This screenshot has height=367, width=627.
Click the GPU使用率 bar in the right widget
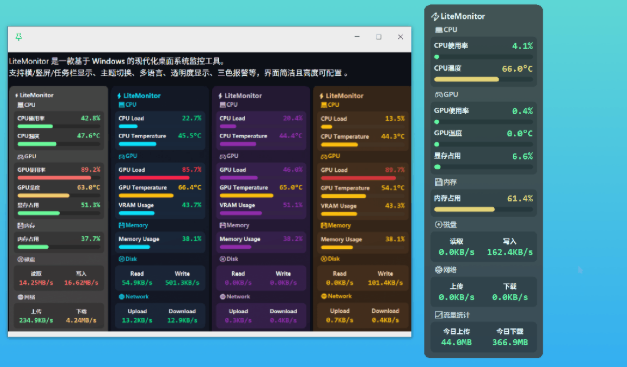tap(483, 122)
